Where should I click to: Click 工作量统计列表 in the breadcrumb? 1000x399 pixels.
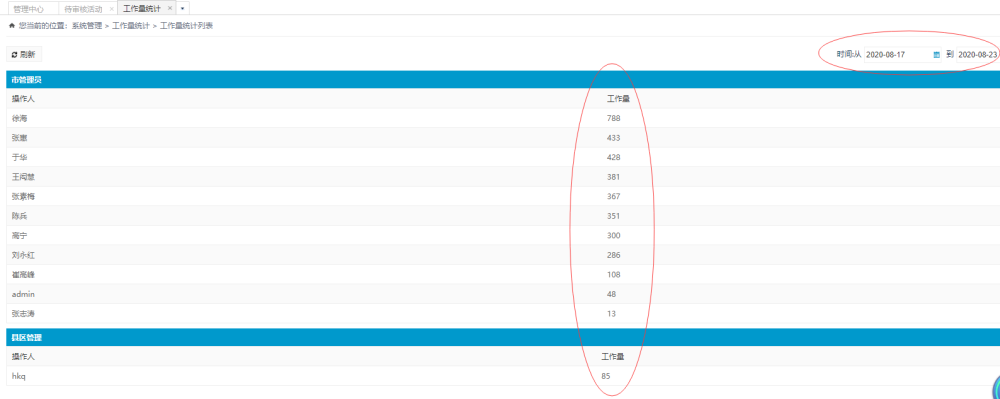[x=186, y=25]
